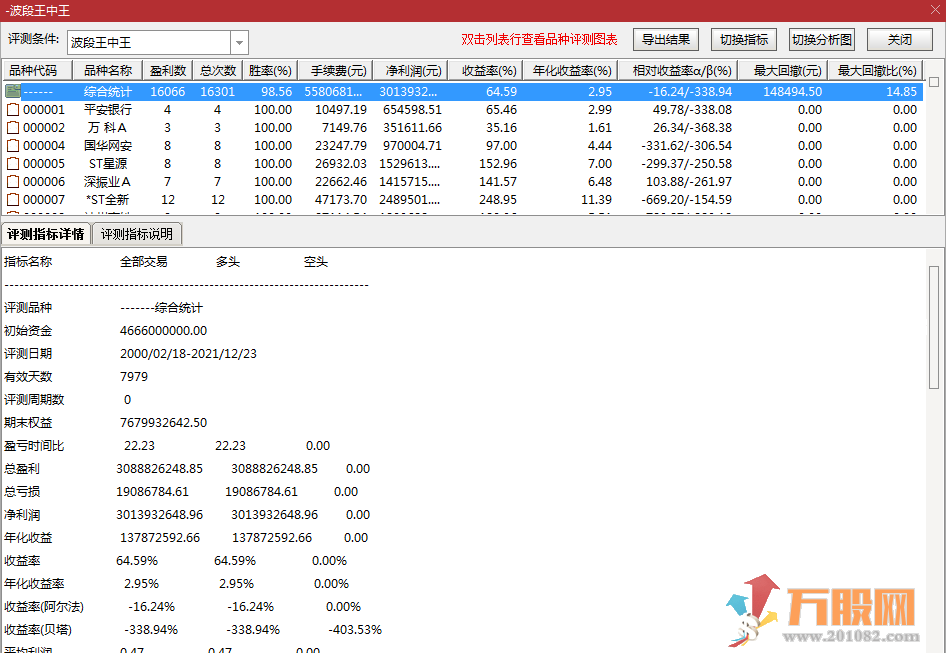The image size is (946, 653).
Task: Sort by 年化收益率(%) column header
Action: (x=570, y=71)
